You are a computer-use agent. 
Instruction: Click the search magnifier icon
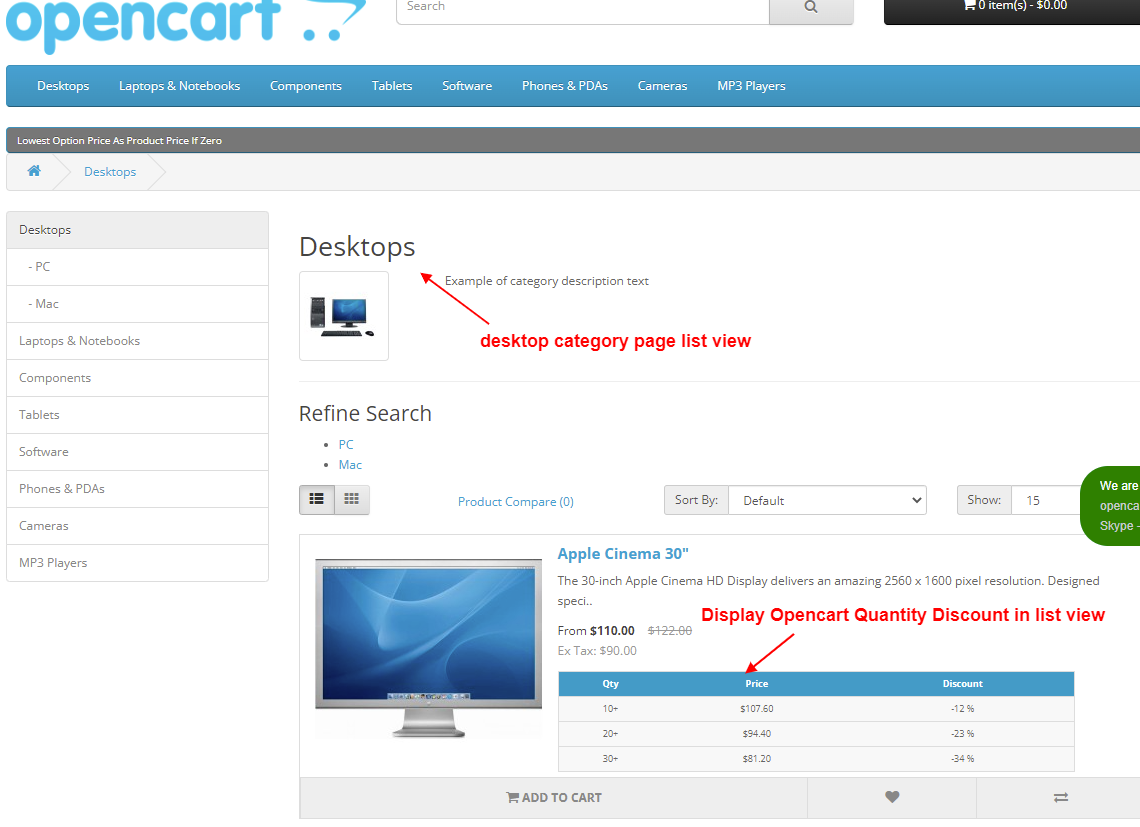pos(810,7)
